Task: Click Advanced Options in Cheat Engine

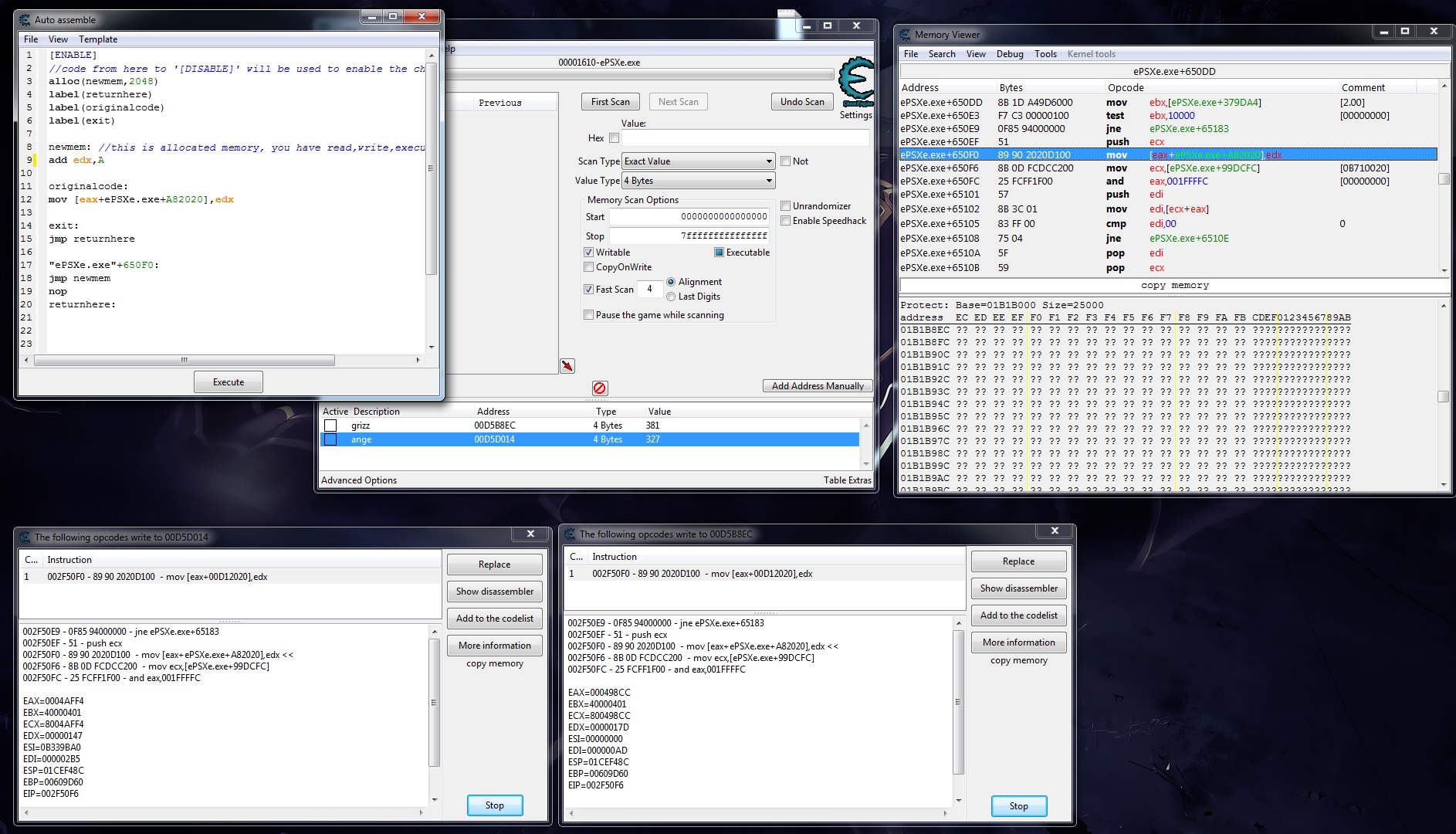Action: (359, 480)
